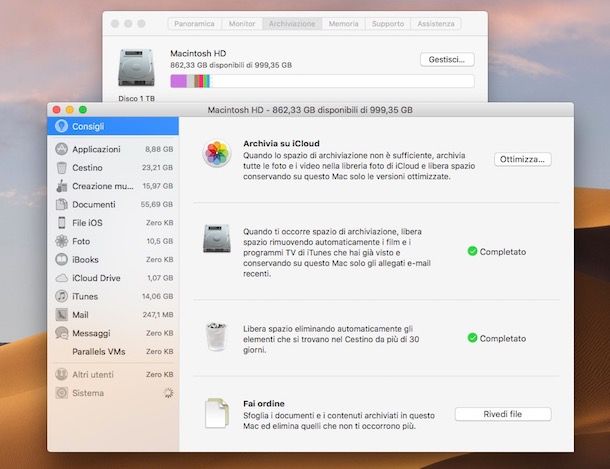The height and width of the screenshot is (469, 610).
Task: Click the File iOS phone icon
Action: [61, 222]
